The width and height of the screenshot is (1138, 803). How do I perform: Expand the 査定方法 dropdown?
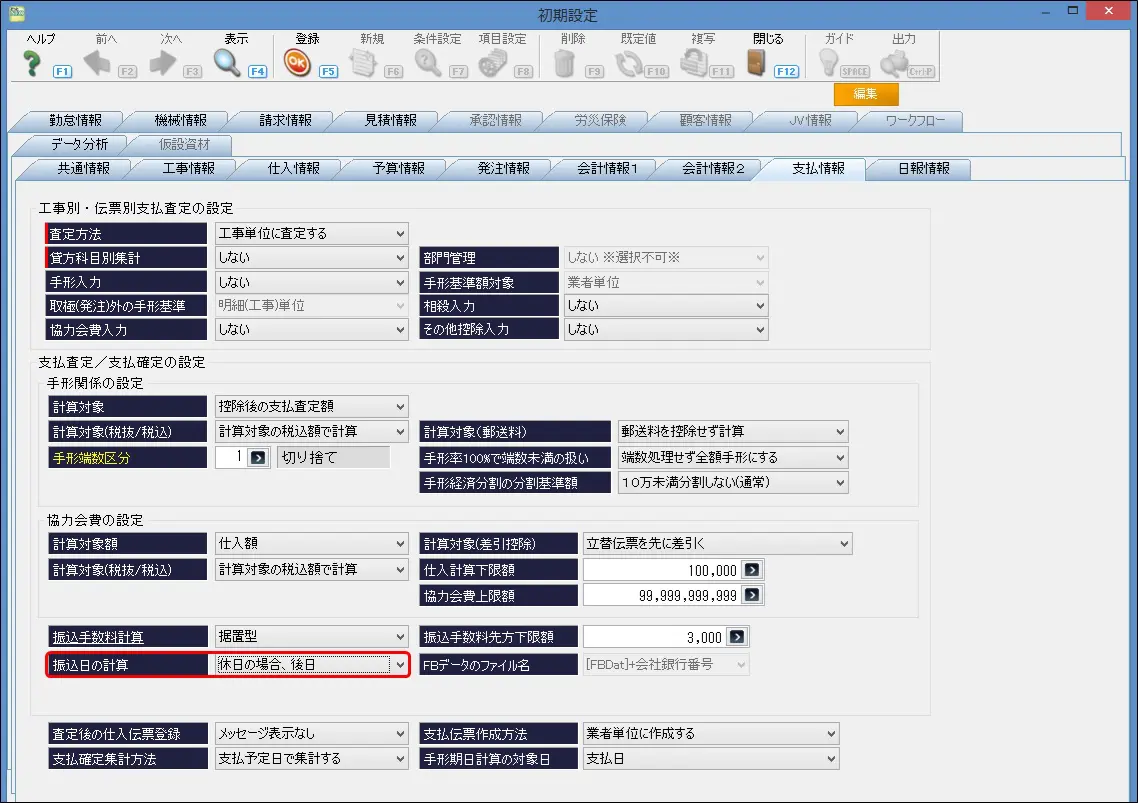(400, 234)
